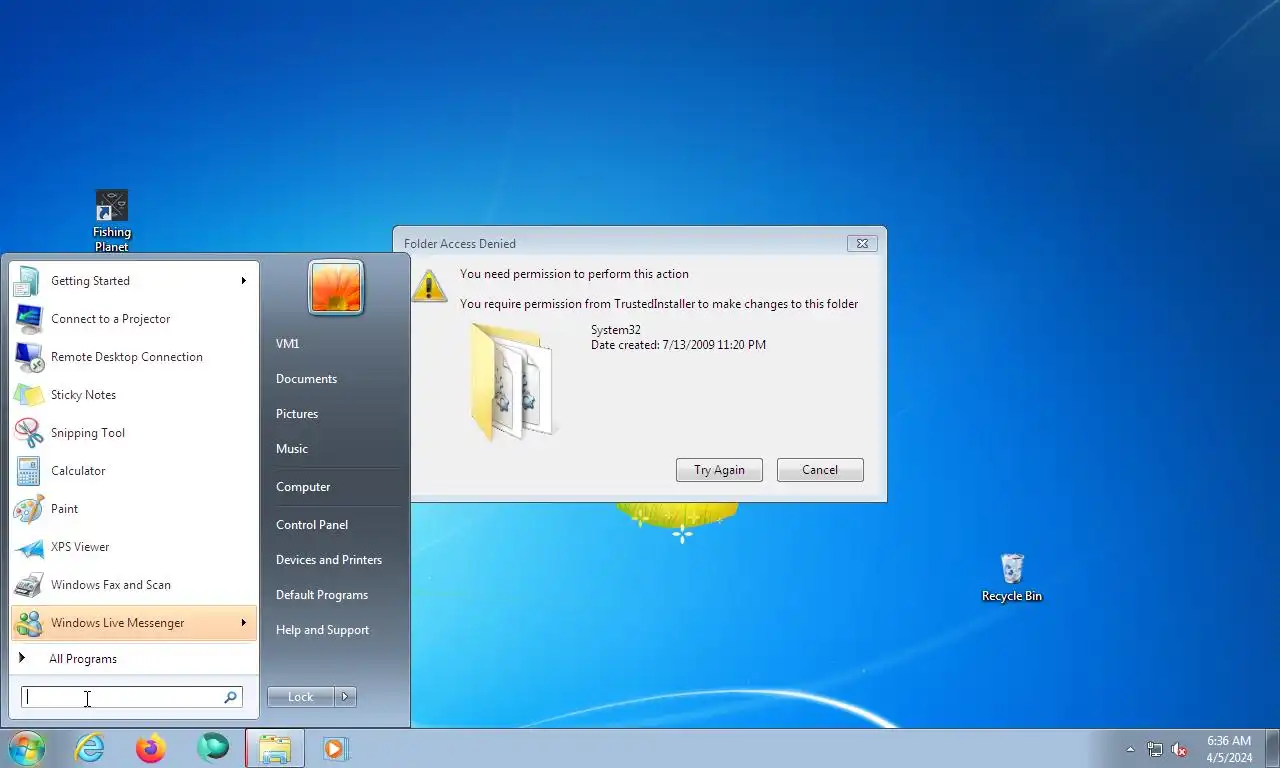Open Computer from the Start menu
The height and width of the screenshot is (768, 1280).
(303, 487)
